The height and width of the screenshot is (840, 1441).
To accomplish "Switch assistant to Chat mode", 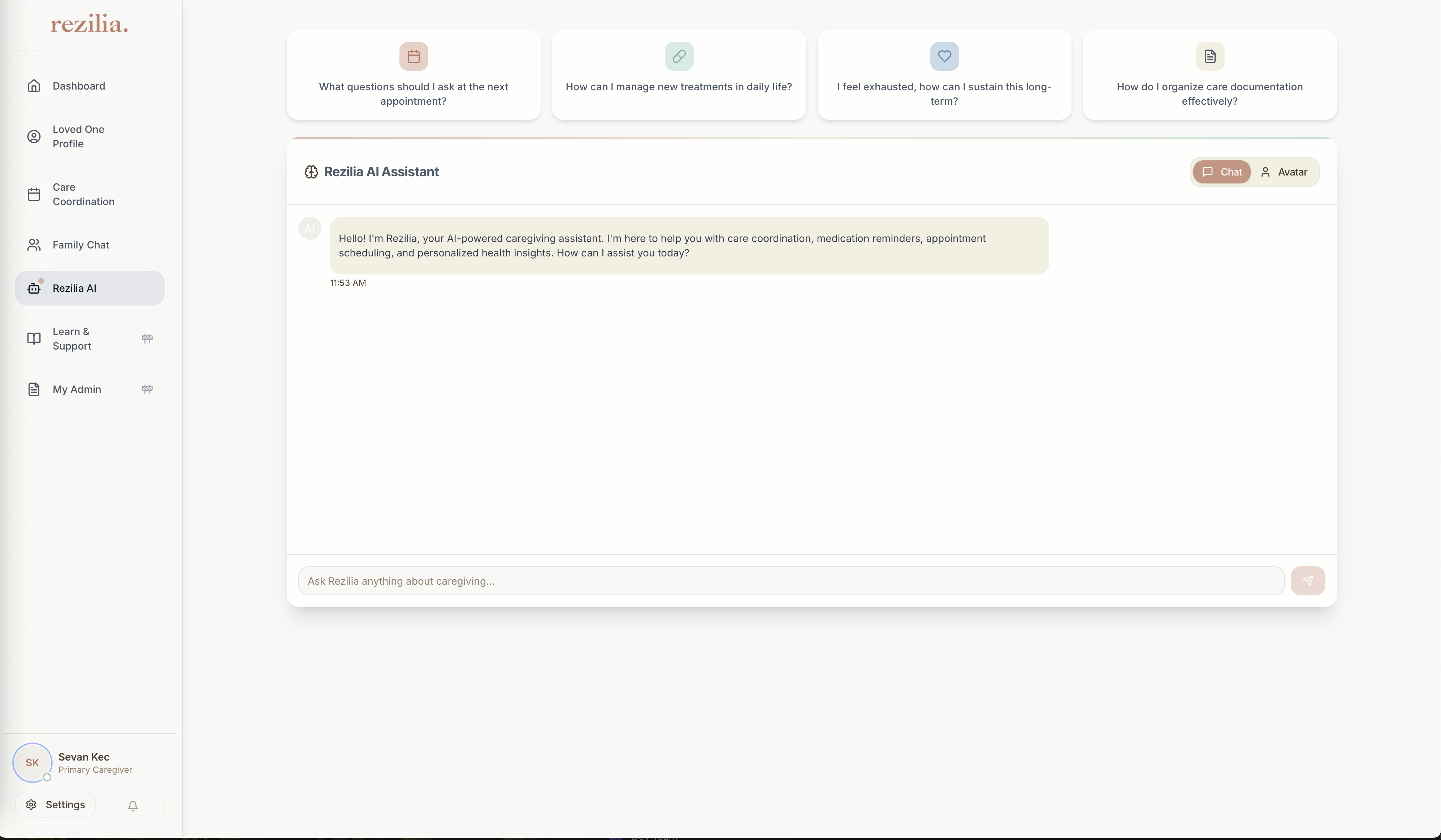I will point(1221,172).
